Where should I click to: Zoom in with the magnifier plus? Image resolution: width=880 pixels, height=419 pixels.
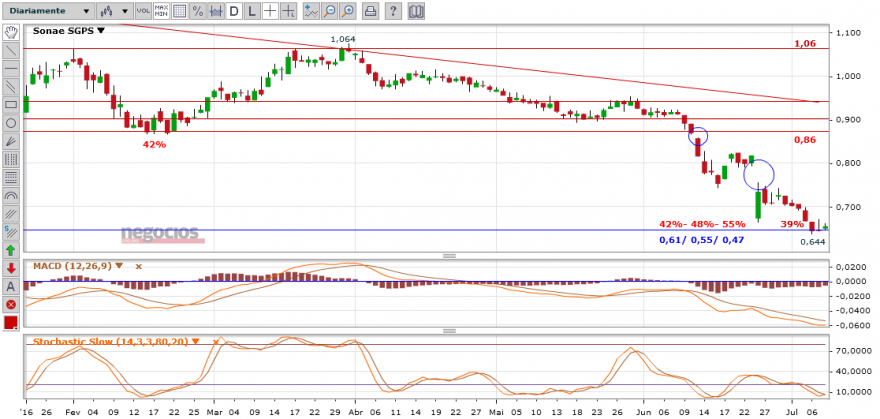[349, 10]
